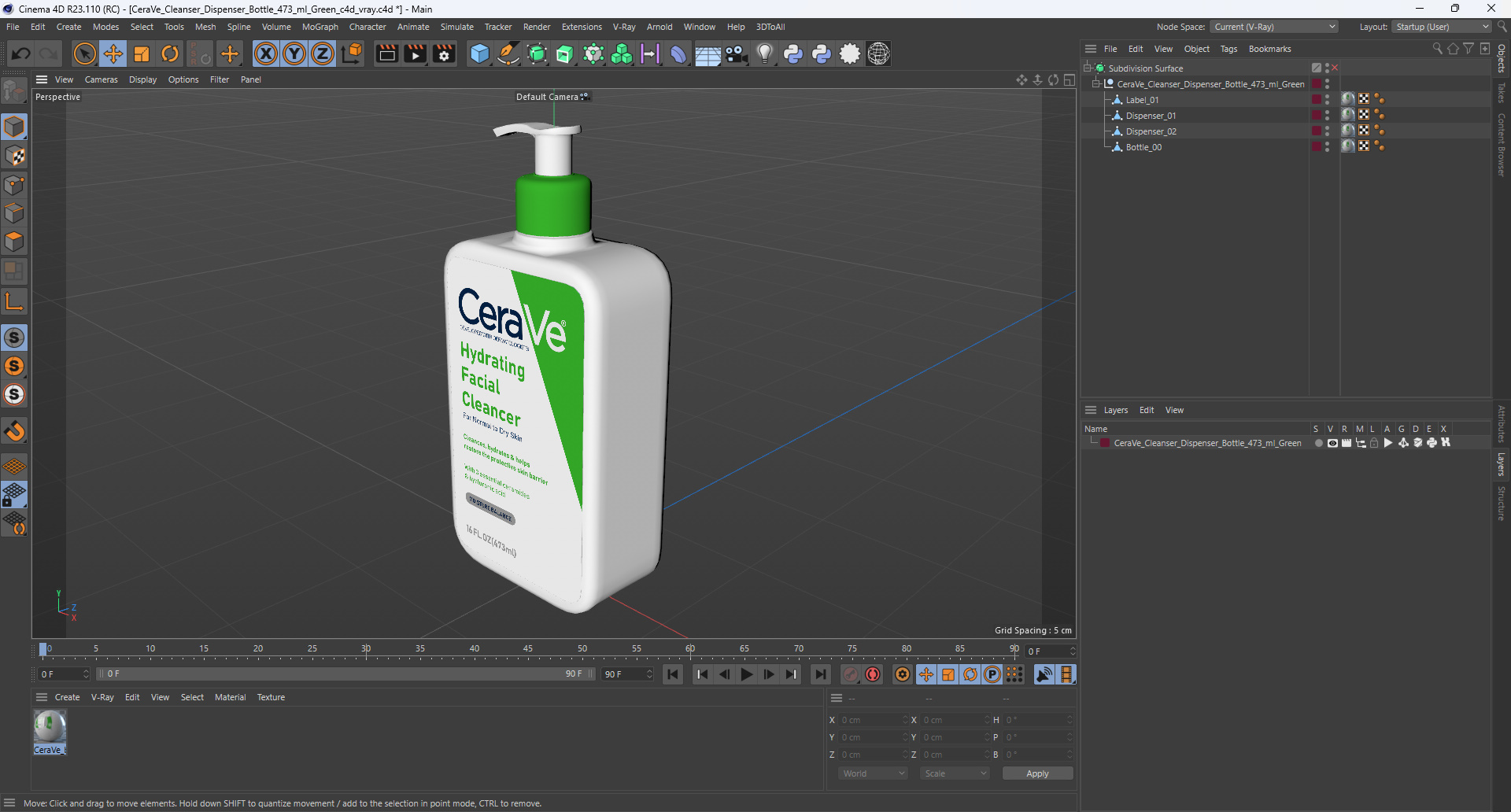Click frame 45 on timeline ruler
1511x812 pixels.
528,650
